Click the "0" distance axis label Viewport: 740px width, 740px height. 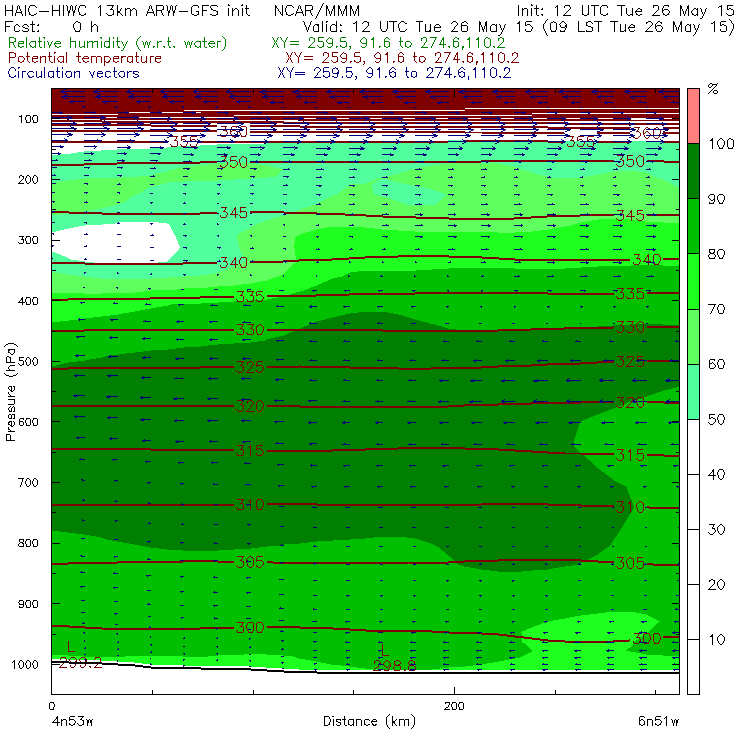pos(51,706)
